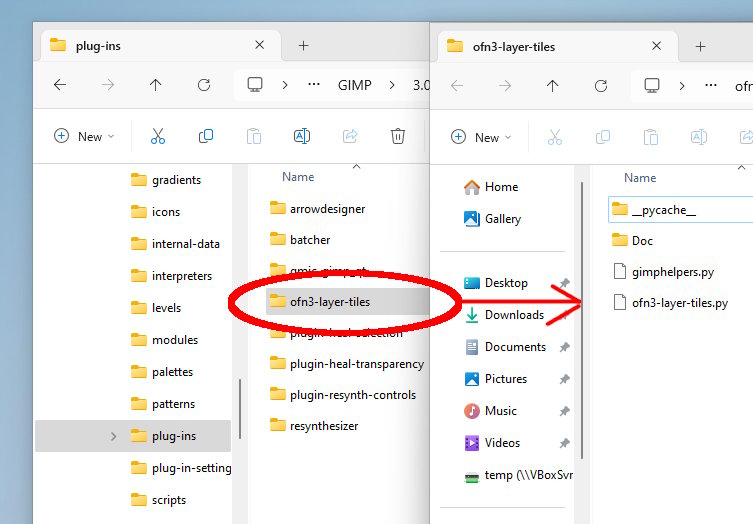Click breadcrumb chevron after PC icon in ofn3-layer-tiles window
The height and width of the screenshot is (524, 753).
click(x=682, y=86)
